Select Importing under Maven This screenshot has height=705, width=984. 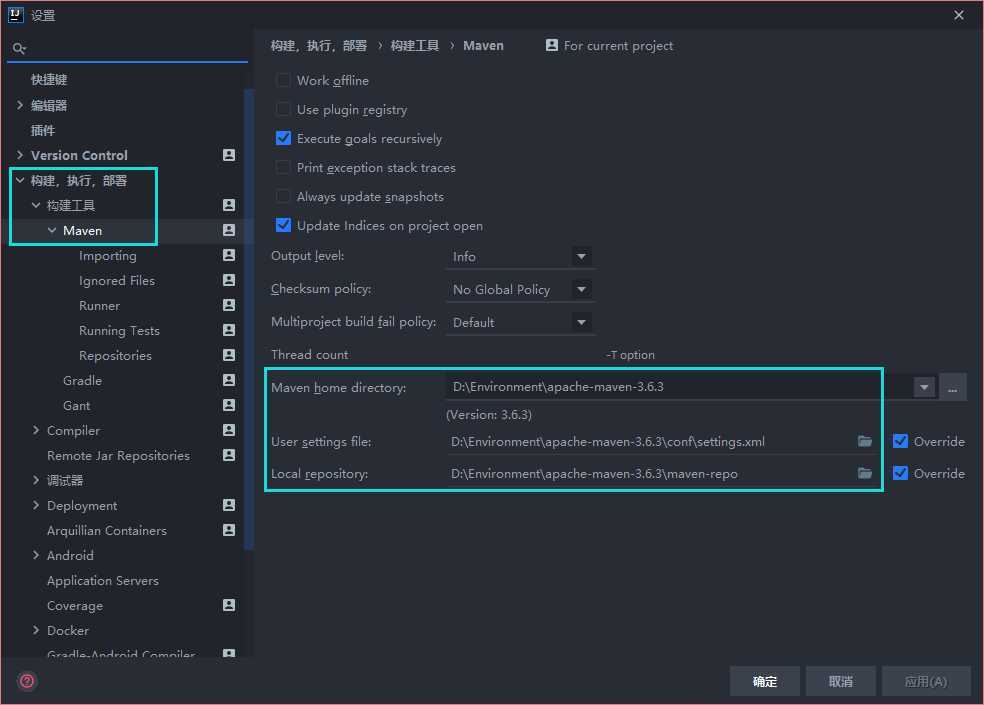[x=107, y=255]
